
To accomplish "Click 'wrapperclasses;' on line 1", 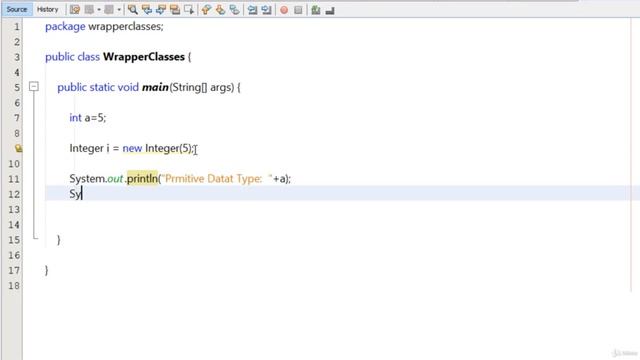I will click(126, 27).
